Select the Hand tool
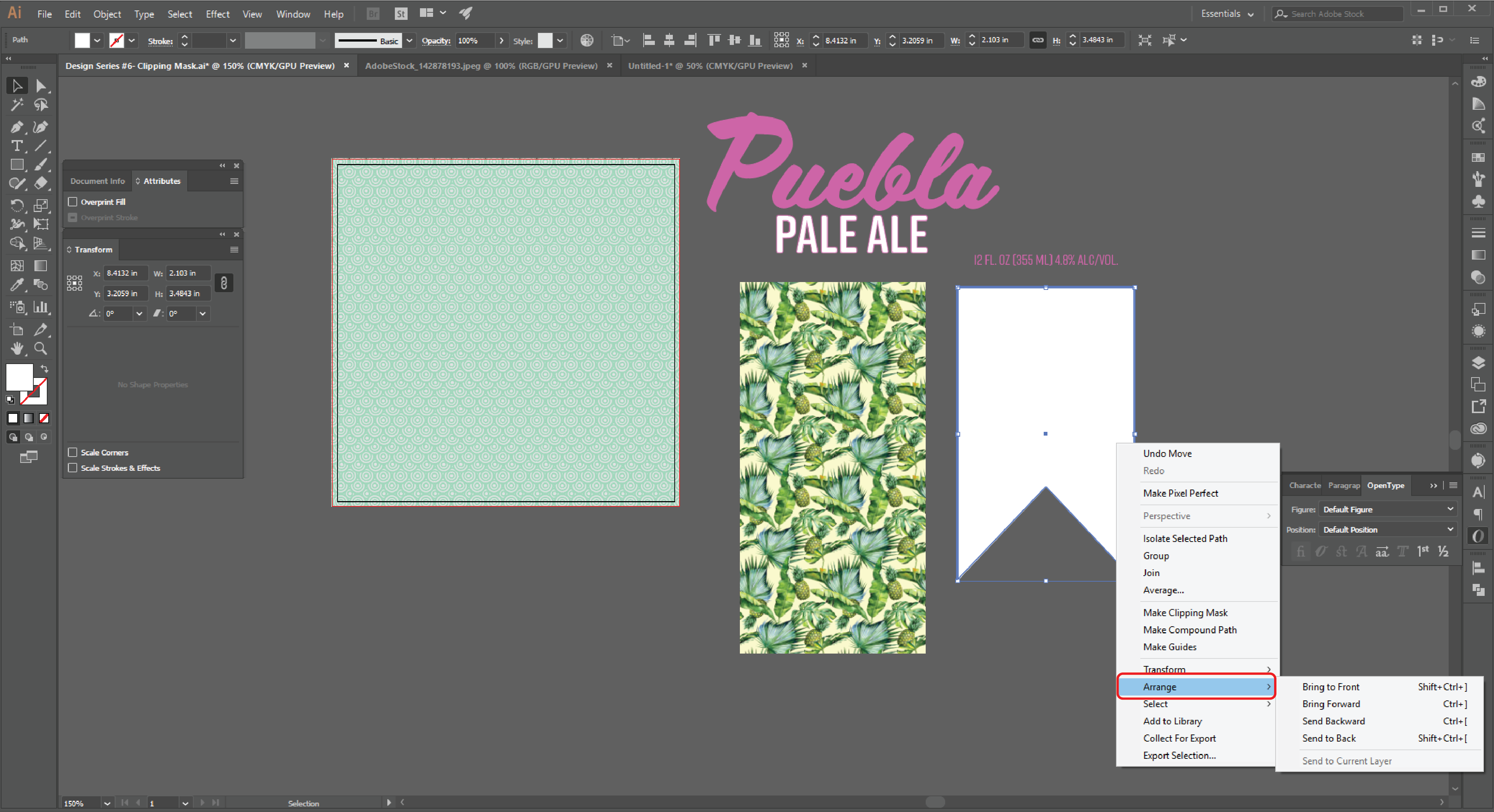 (17, 348)
